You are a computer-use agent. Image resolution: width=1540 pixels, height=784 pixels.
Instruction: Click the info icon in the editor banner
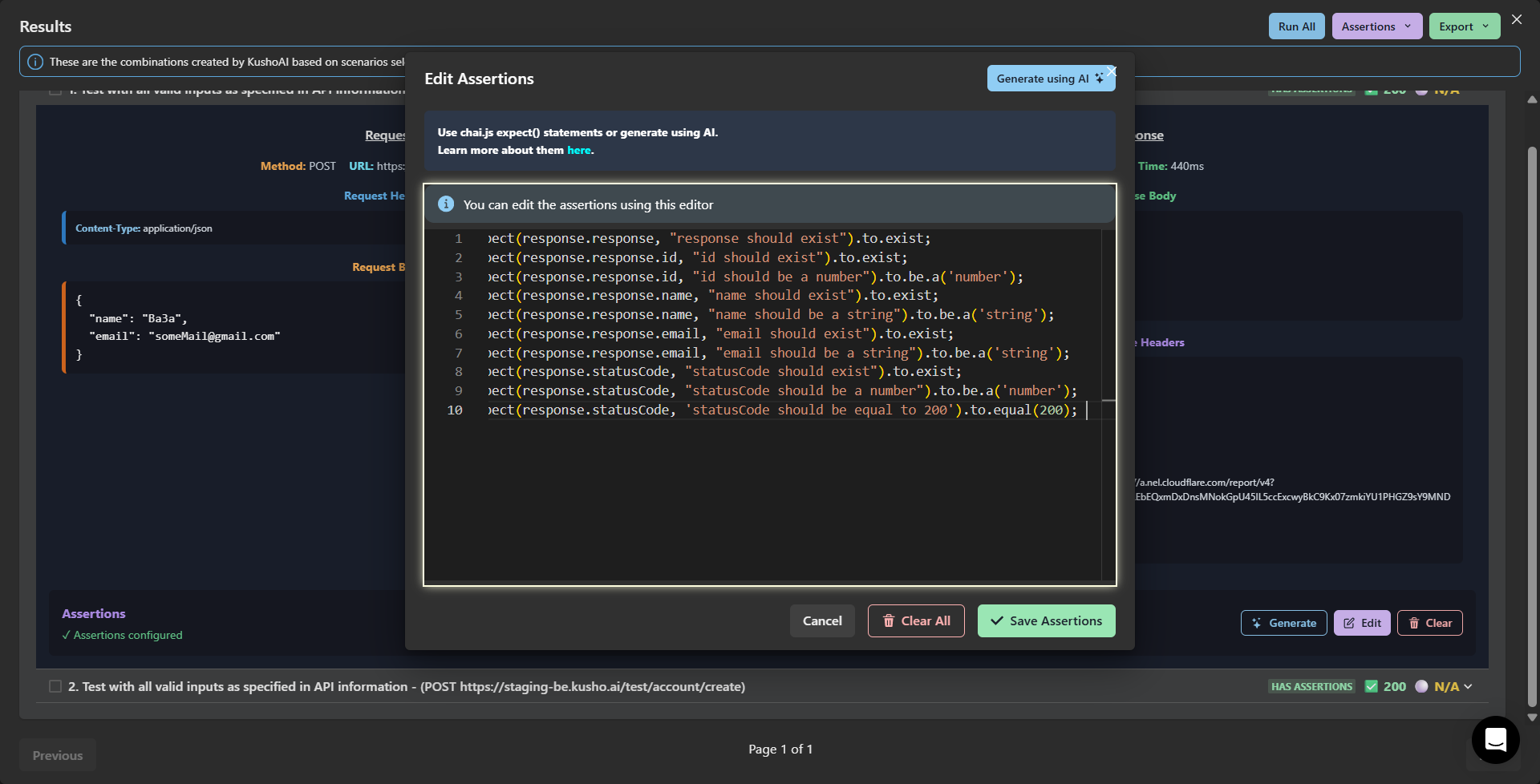(446, 204)
